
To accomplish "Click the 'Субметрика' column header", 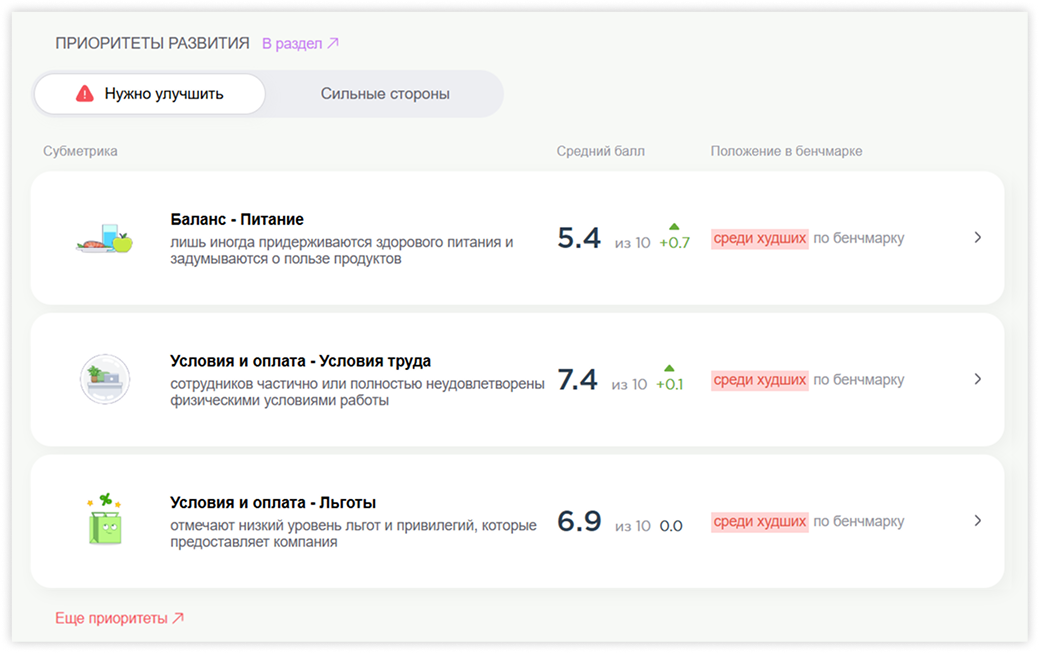I will pos(80,151).
